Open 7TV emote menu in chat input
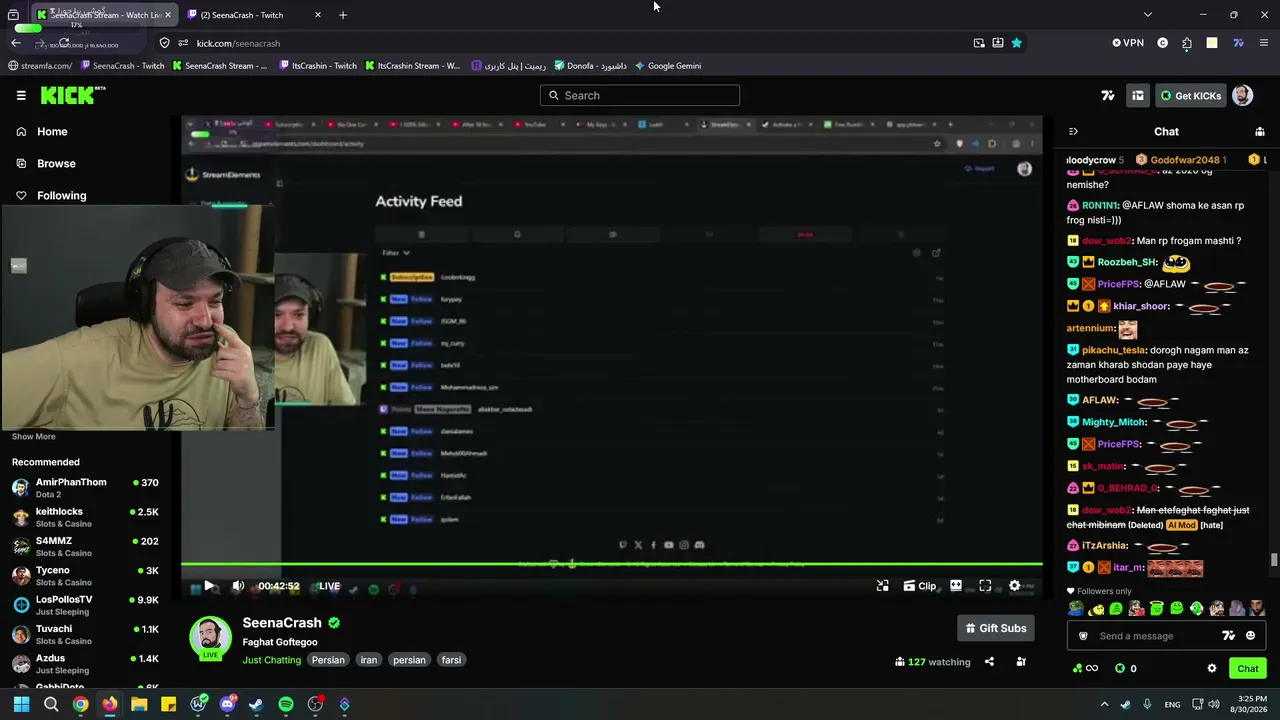Viewport: 1280px width, 720px height. click(1229, 636)
